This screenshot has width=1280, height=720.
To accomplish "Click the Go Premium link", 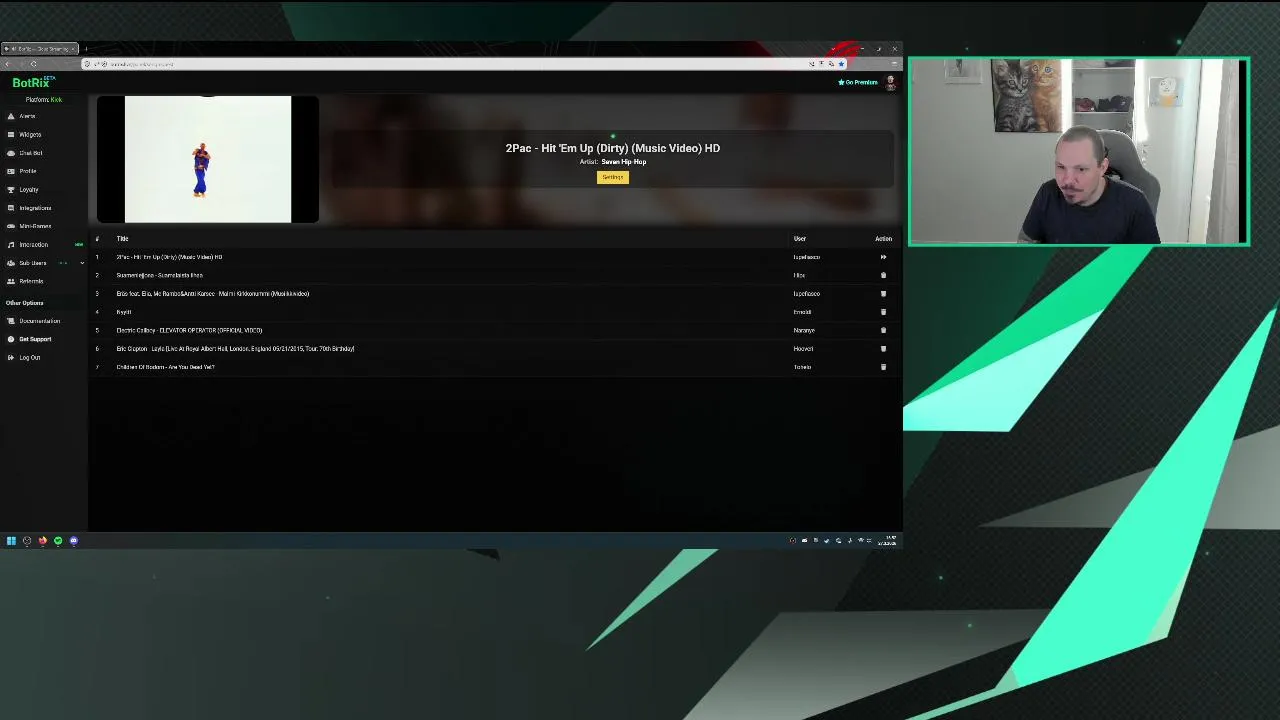I will tap(858, 83).
